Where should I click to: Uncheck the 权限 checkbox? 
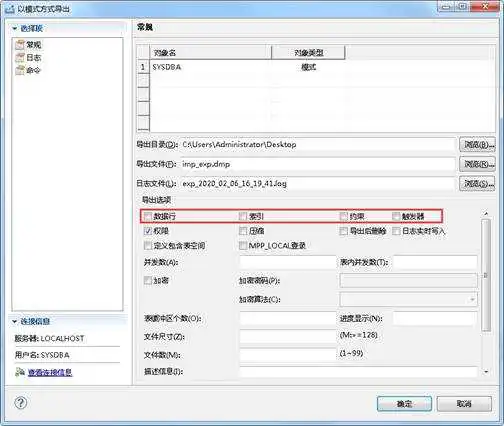(x=148, y=231)
